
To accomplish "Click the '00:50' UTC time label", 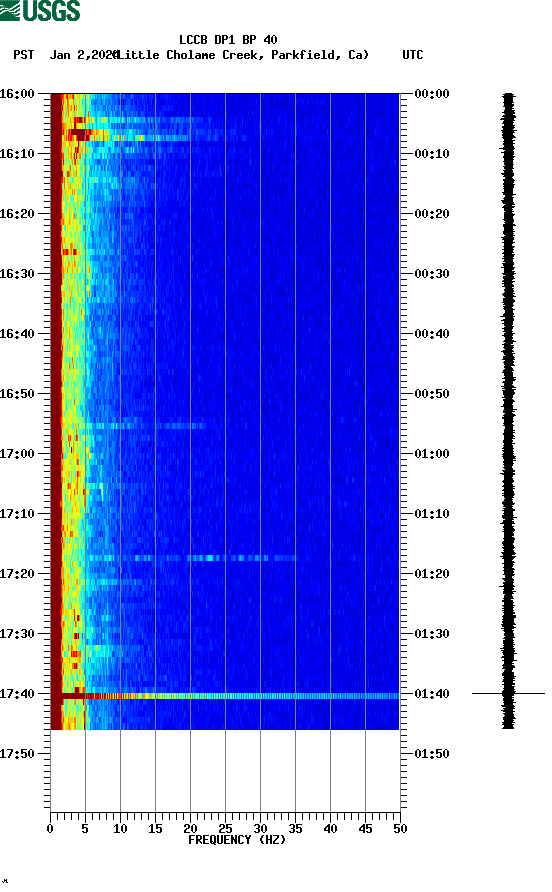I will (x=432, y=394).
